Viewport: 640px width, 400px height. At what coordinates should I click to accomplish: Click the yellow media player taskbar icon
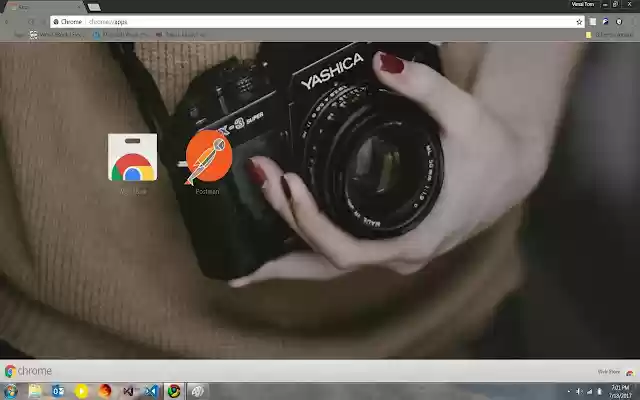81,391
